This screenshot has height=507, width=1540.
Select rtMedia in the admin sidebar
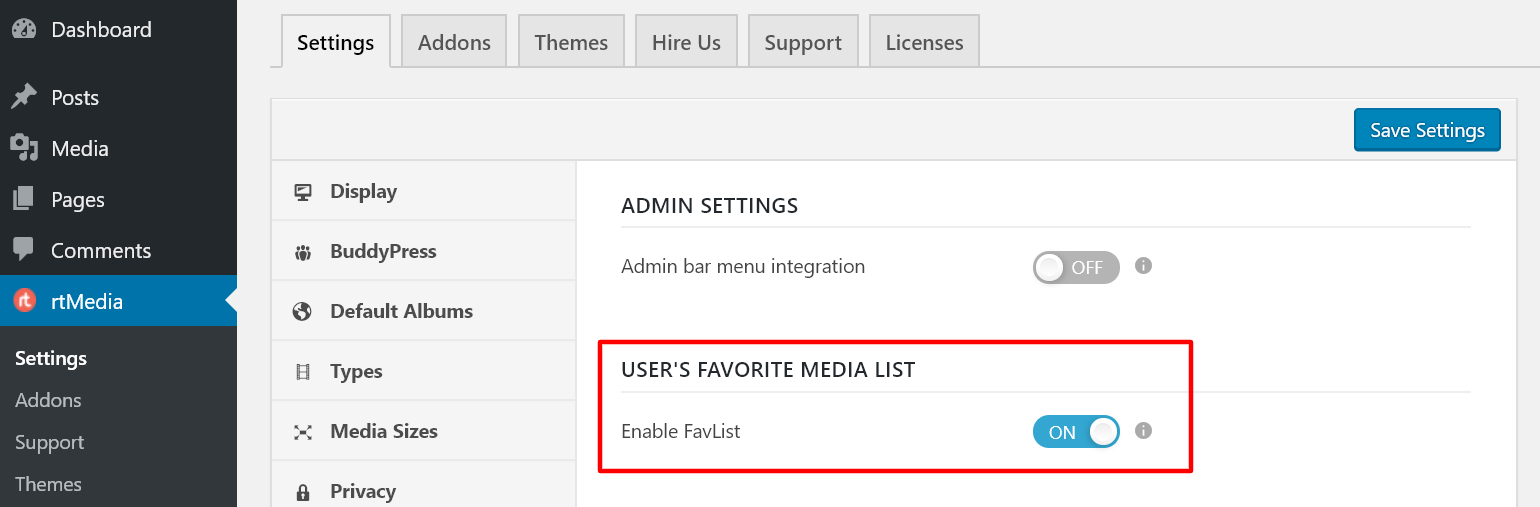118,301
